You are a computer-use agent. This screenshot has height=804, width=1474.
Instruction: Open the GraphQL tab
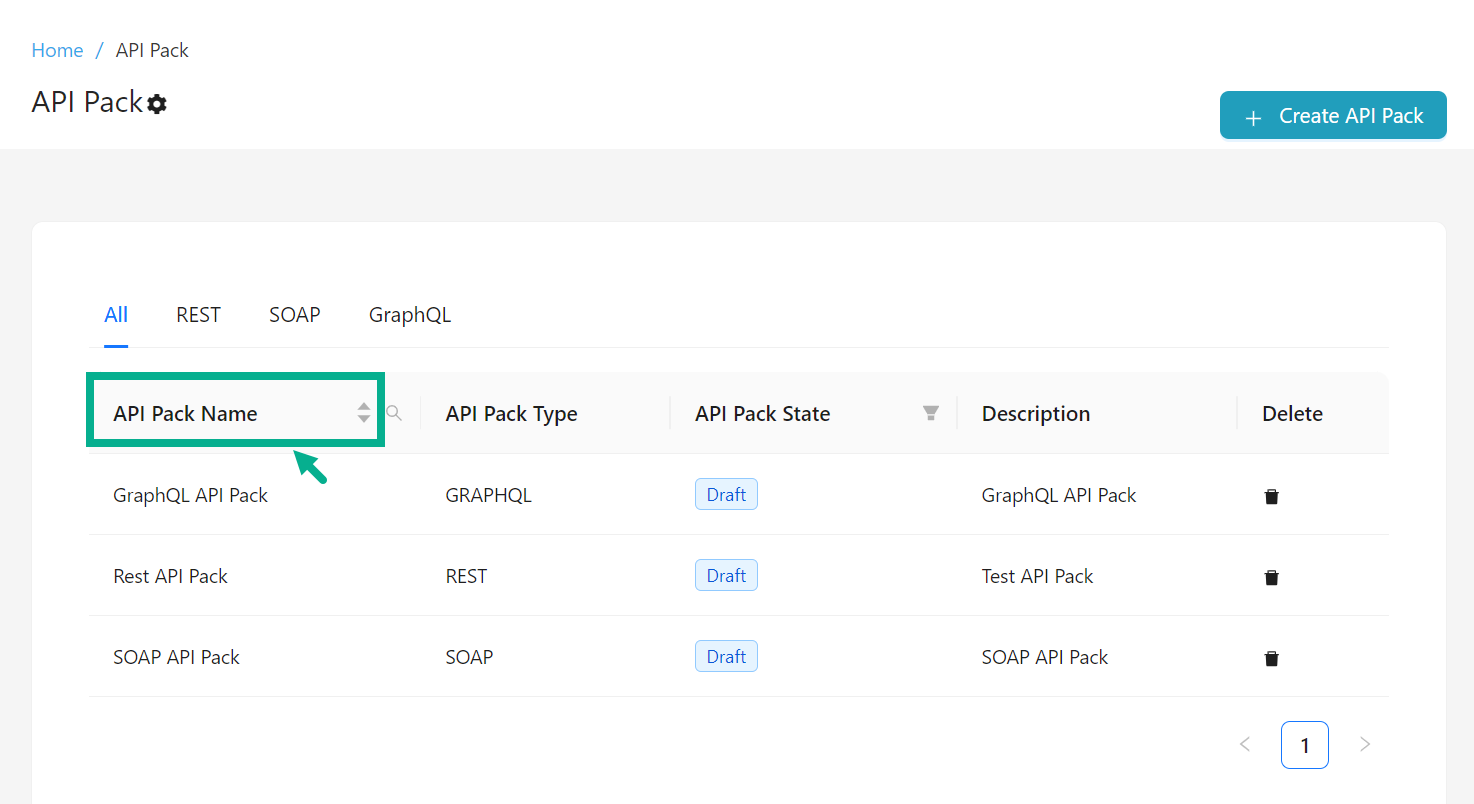click(410, 315)
